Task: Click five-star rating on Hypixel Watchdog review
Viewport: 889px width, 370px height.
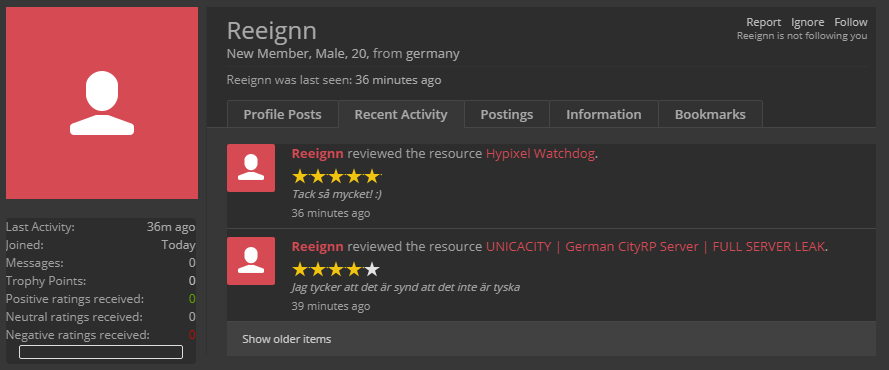Action: 336,176
